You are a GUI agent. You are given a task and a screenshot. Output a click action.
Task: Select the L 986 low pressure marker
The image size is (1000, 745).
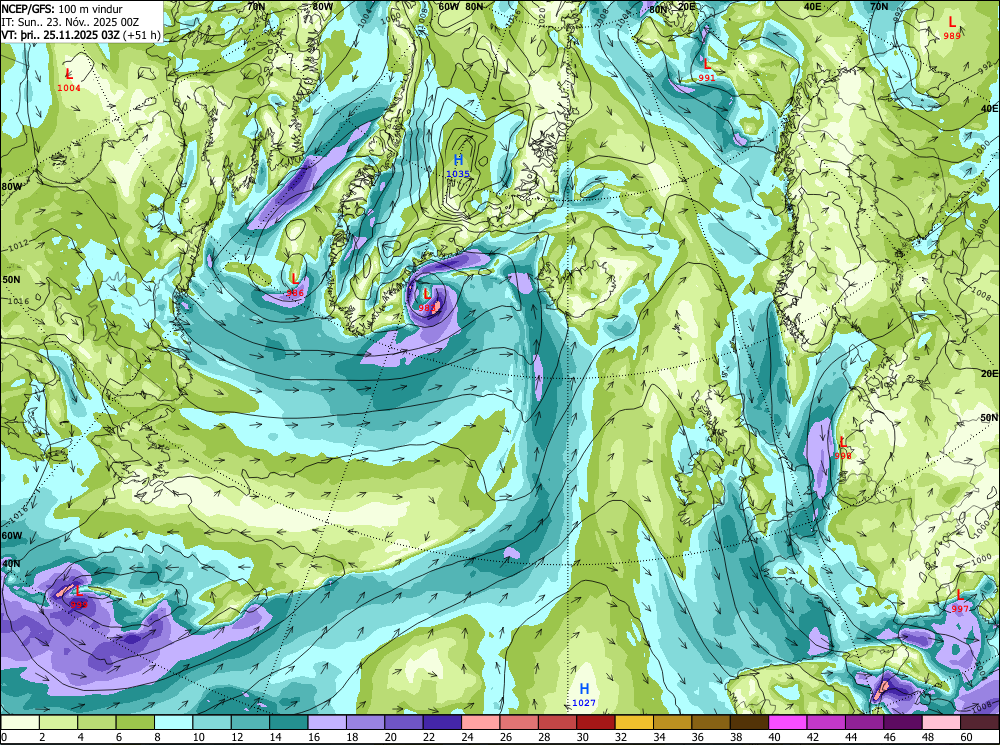coord(295,284)
